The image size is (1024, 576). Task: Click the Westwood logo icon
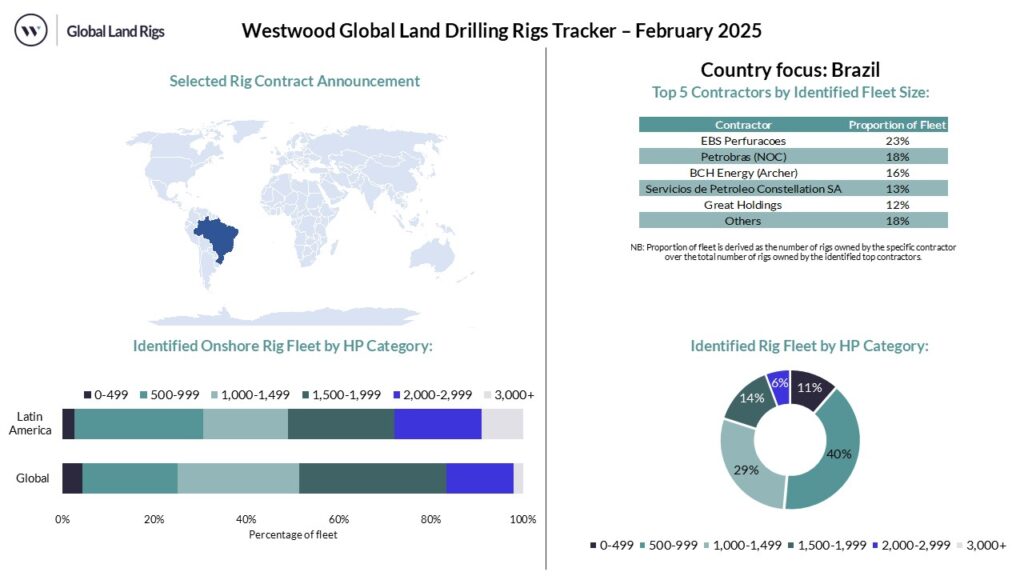point(30,31)
